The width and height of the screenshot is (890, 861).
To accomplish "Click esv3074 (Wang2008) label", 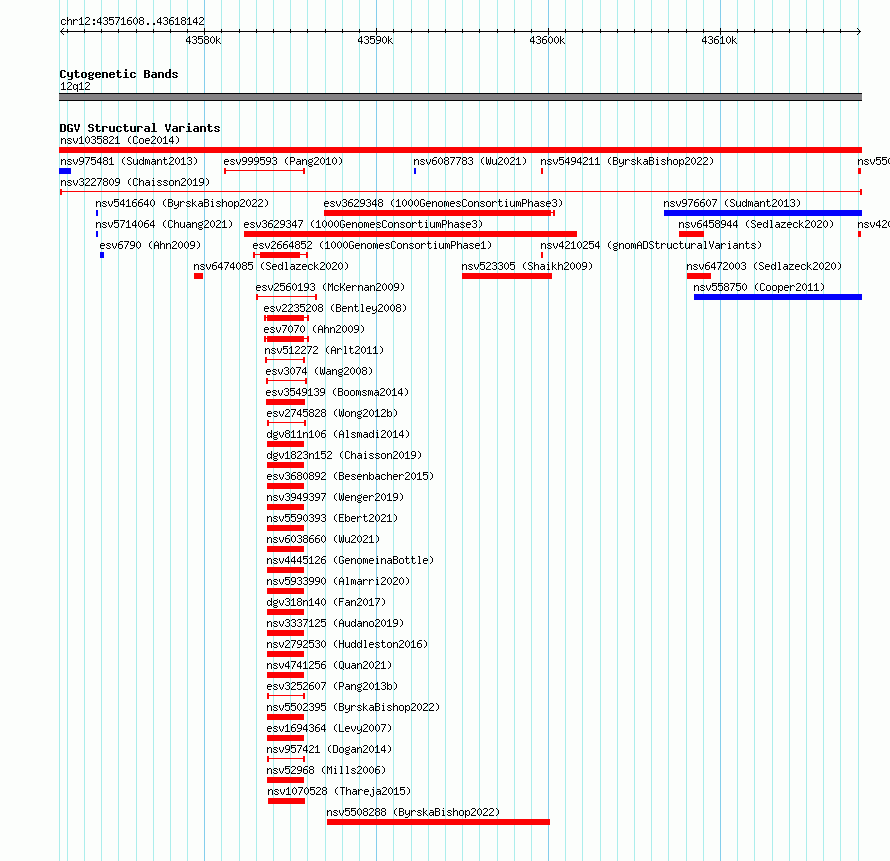I will click(320, 371).
